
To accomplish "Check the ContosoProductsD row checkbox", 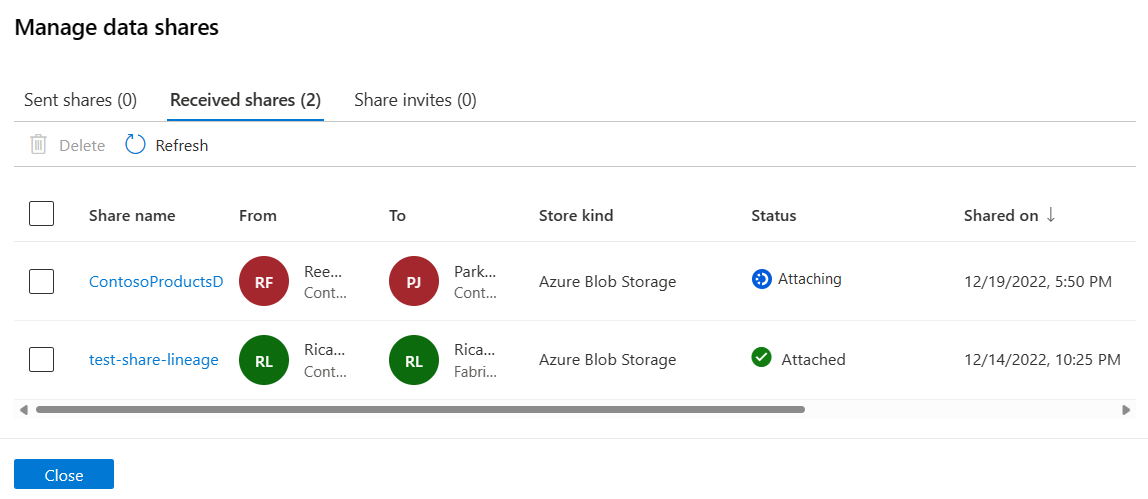I will (x=42, y=281).
